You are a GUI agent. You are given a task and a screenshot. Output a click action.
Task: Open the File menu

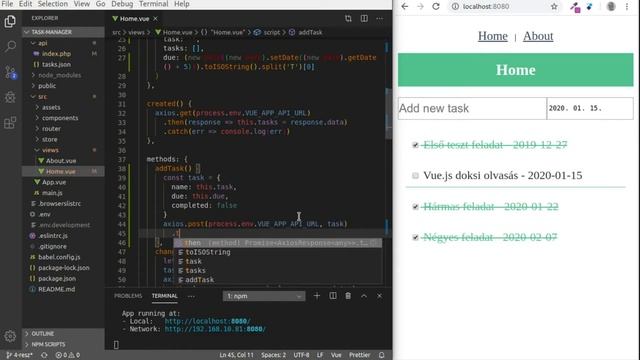7,4
